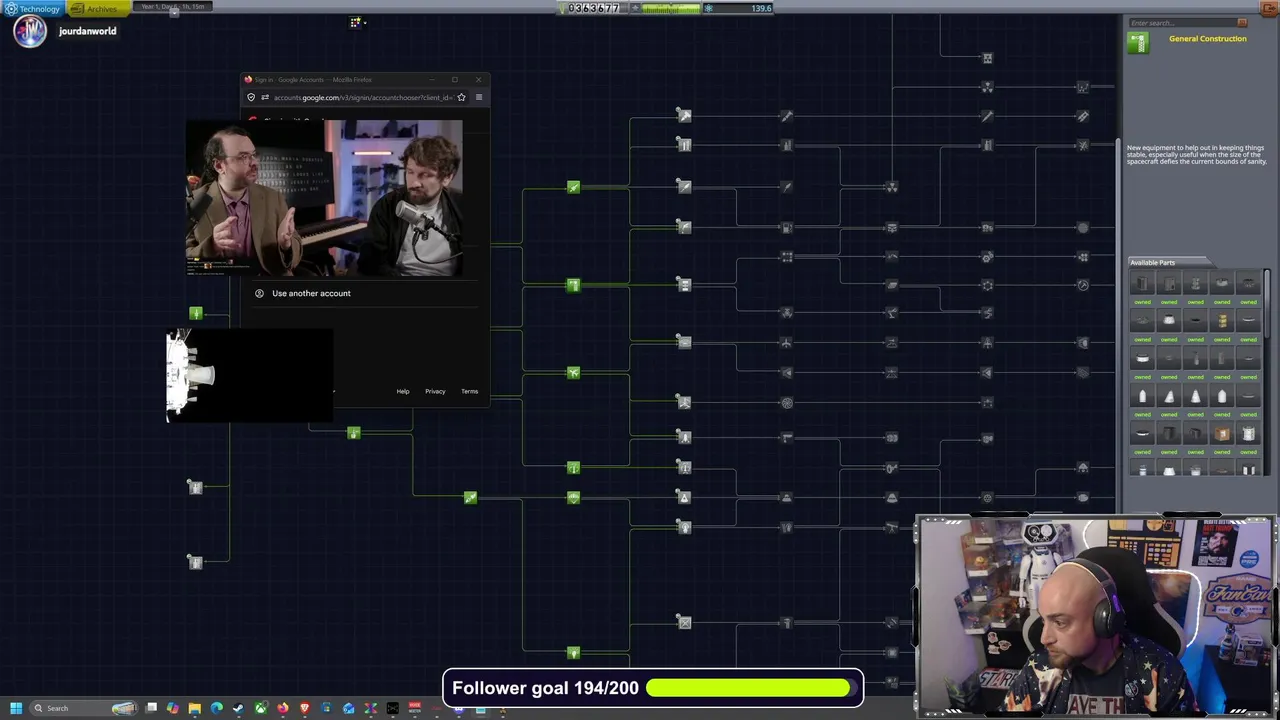This screenshot has width=1280, height=720.
Task: Open Brave browser from the taskbar
Action: point(305,708)
